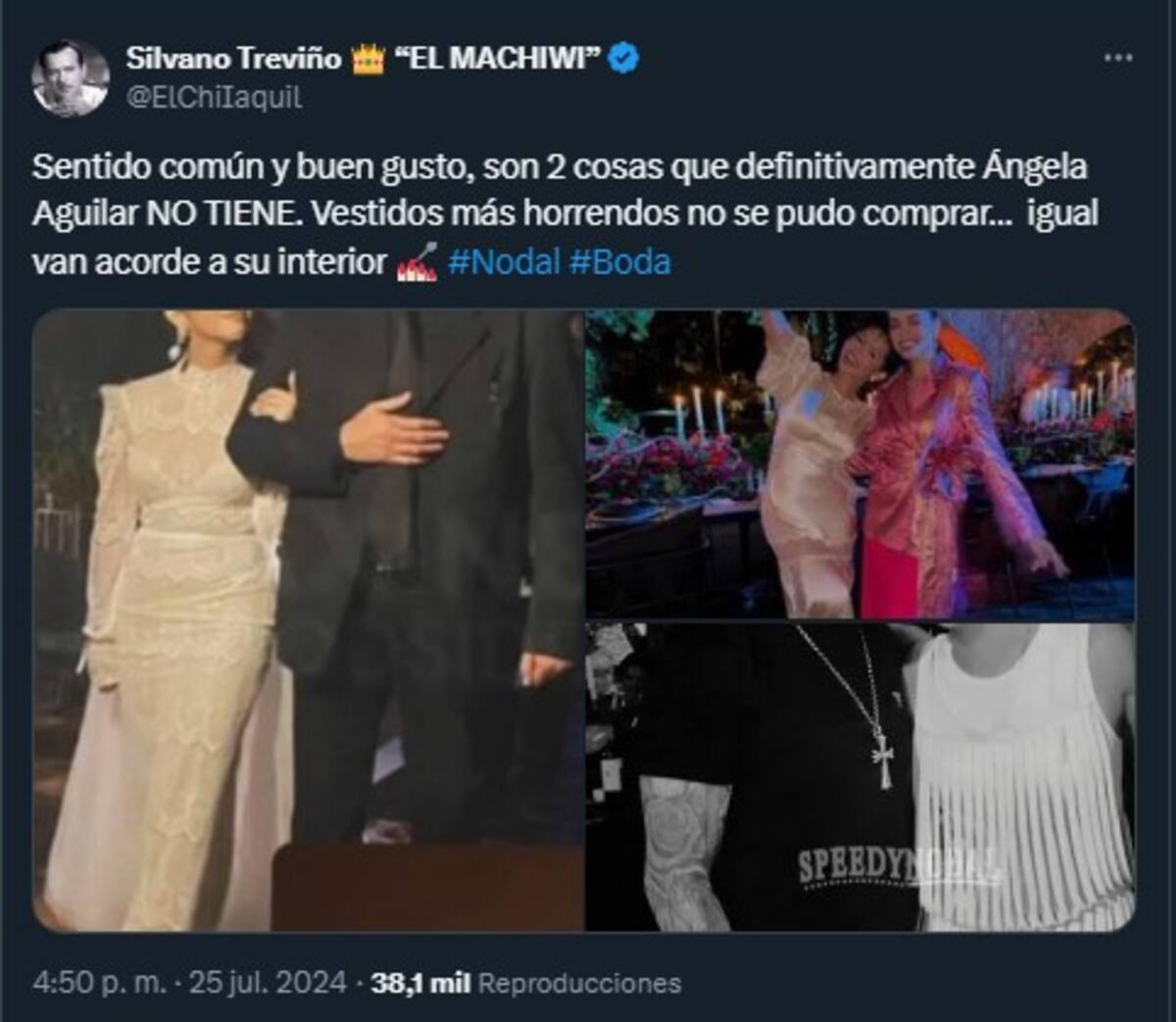
Task: Open the white wedding dress photo
Action: 308,620
